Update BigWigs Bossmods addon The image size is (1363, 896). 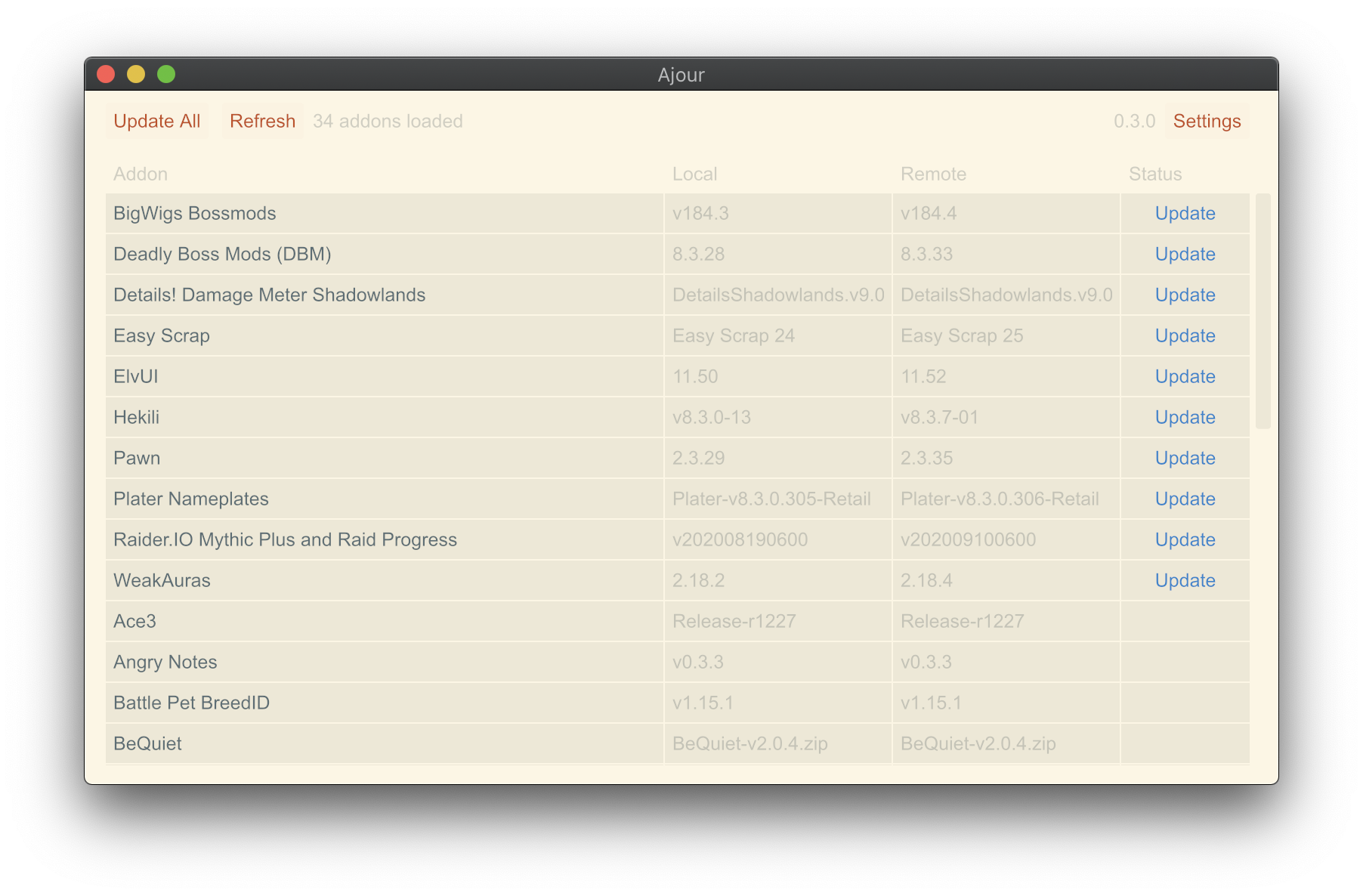point(1185,213)
